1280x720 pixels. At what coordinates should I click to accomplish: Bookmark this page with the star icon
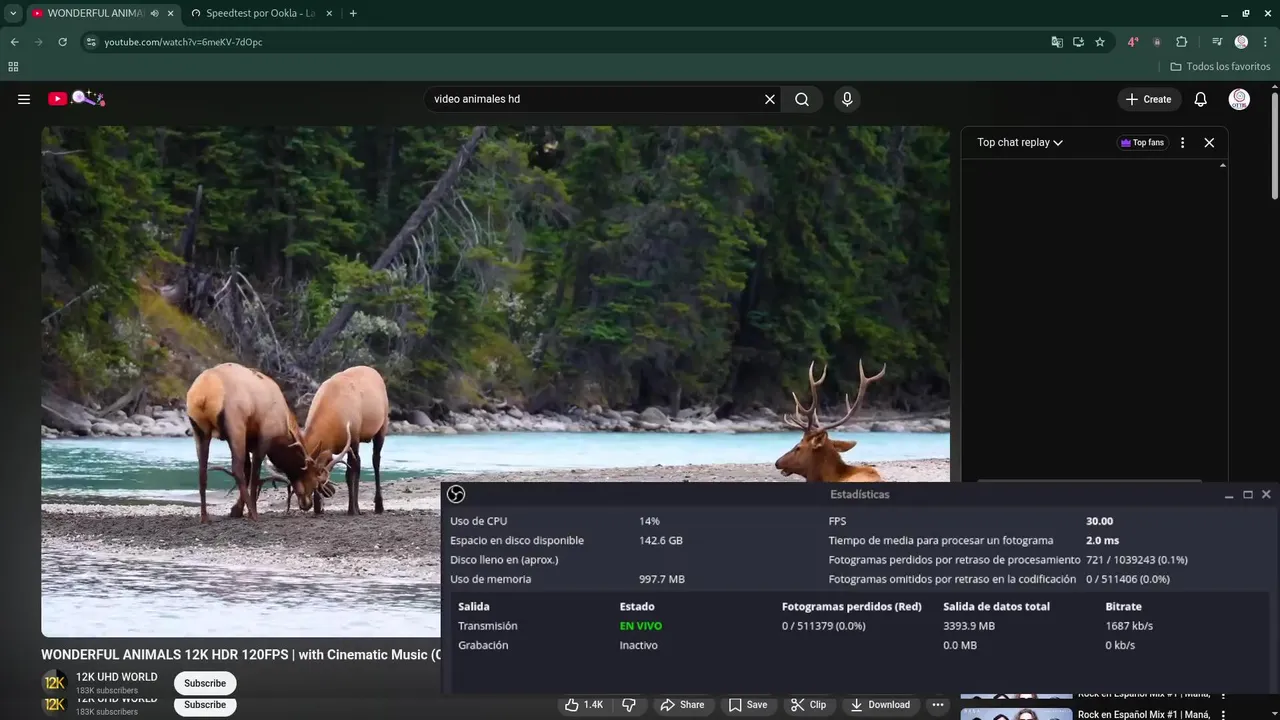pos(1100,42)
